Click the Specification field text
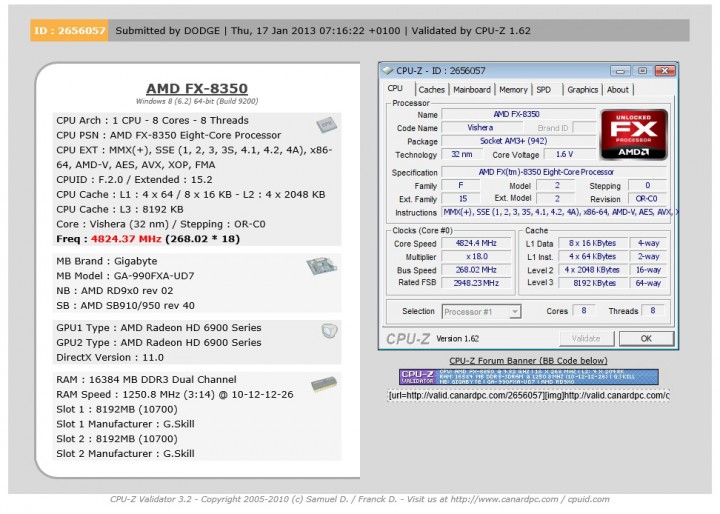The height and width of the screenshot is (514, 720). 554,172
